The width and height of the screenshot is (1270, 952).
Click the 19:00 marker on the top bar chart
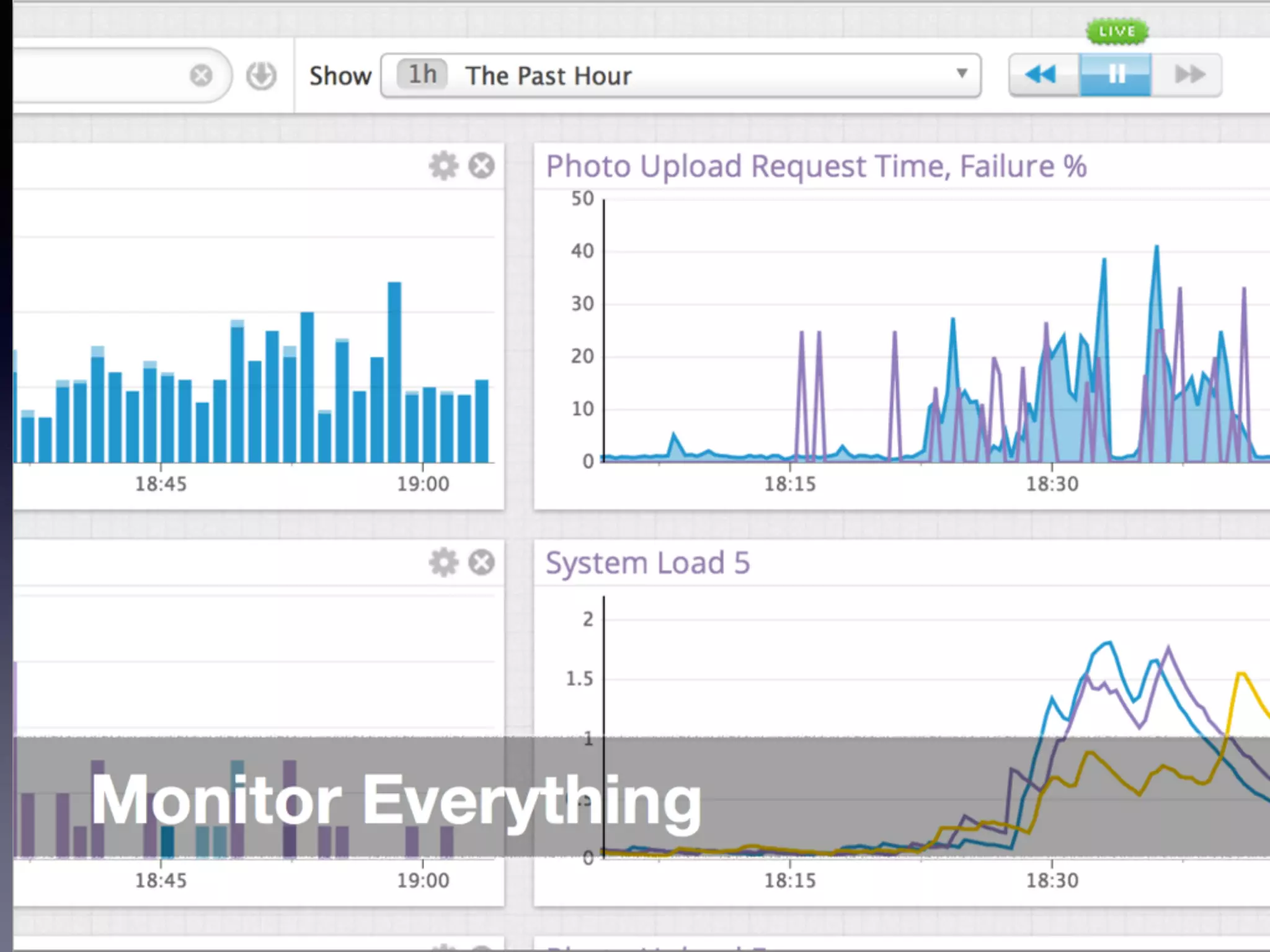pos(423,483)
